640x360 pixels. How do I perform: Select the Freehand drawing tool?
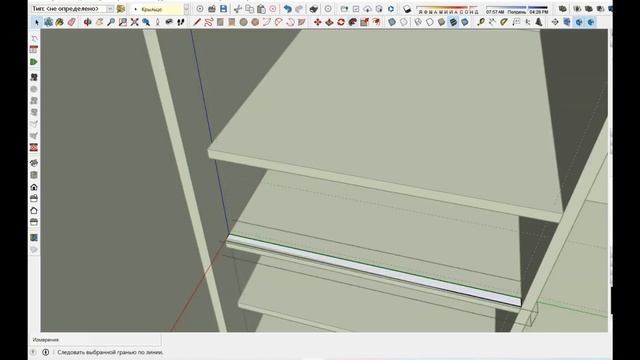tap(209, 22)
